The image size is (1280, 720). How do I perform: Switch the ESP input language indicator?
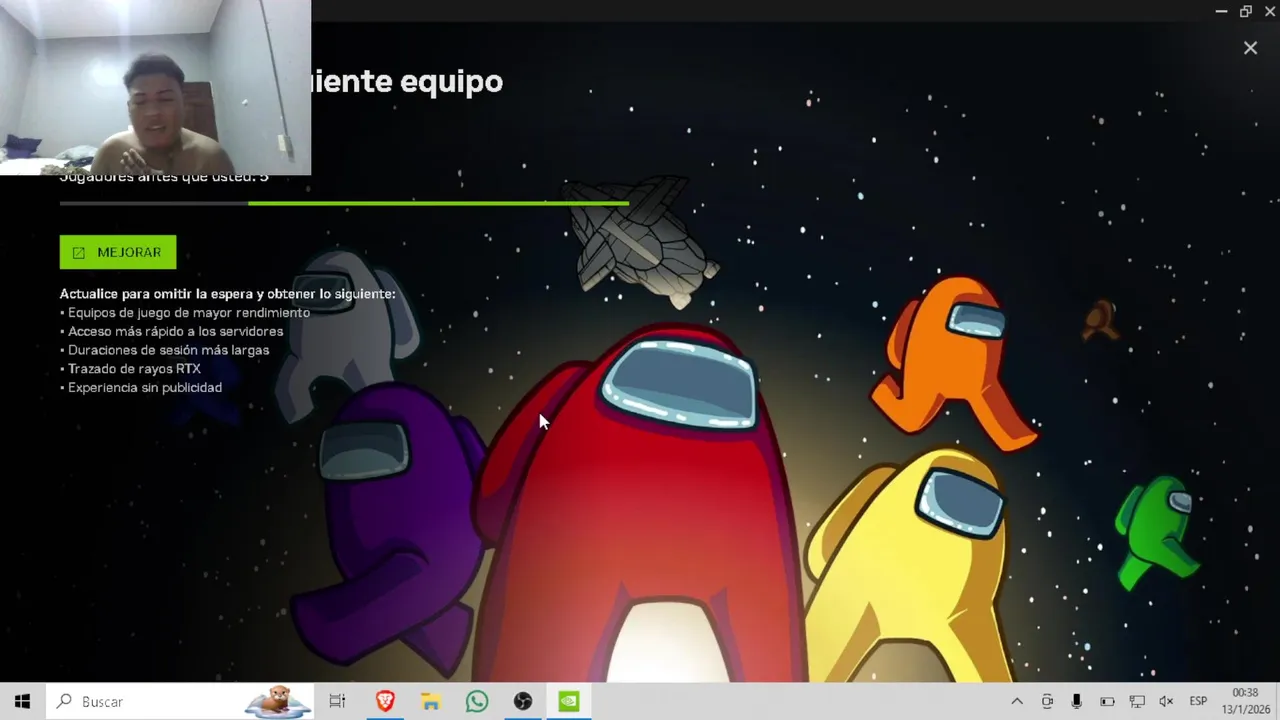[1198, 701]
